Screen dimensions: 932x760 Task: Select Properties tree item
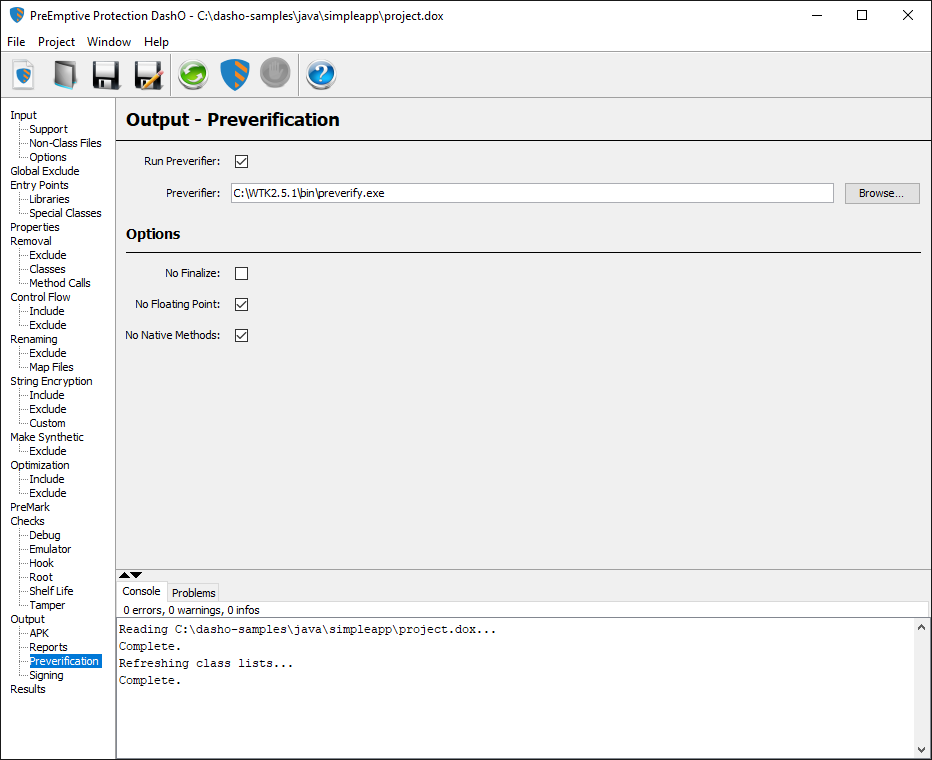(x=34, y=227)
